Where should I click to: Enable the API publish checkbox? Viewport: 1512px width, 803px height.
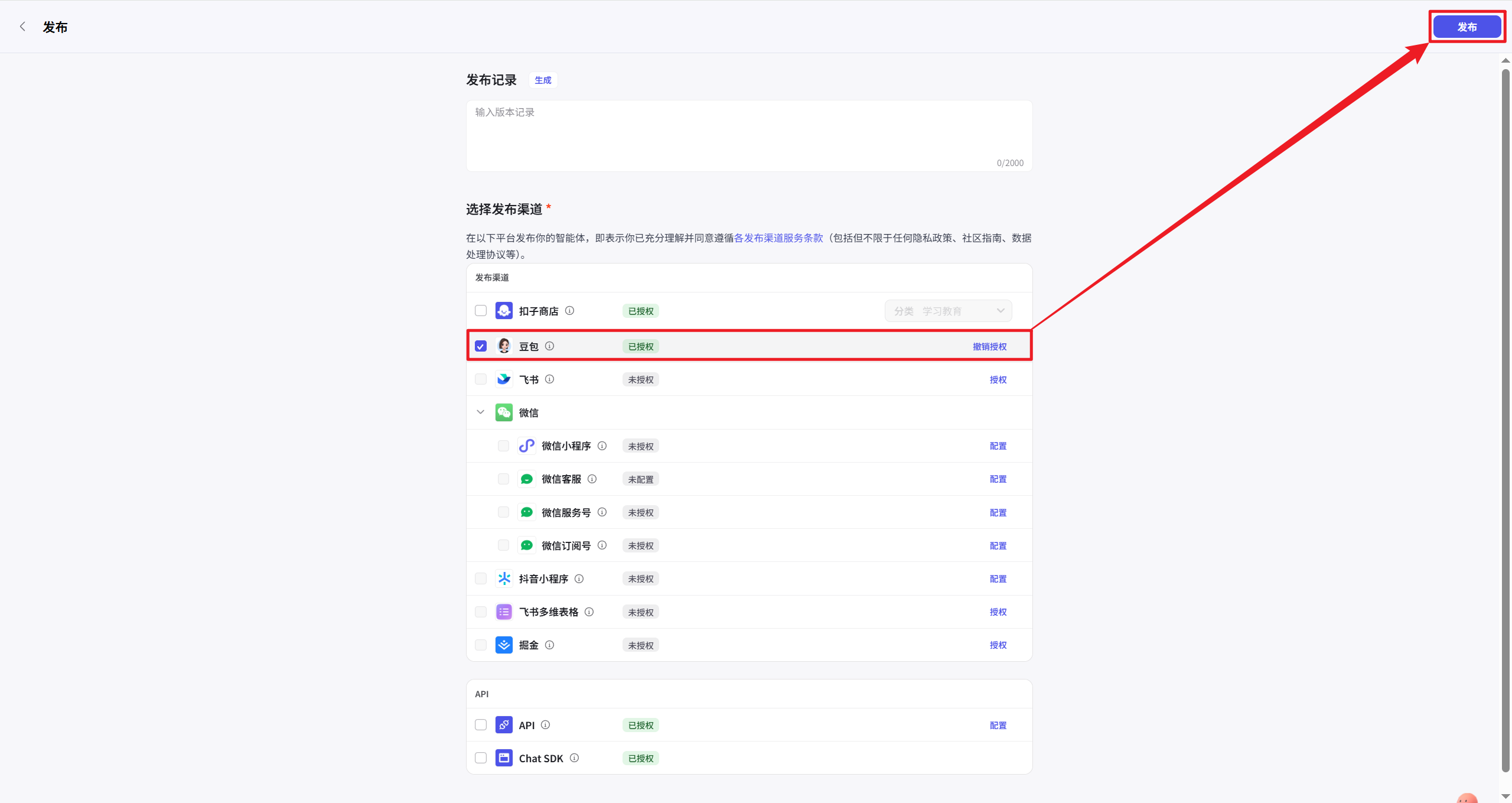click(481, 724)
